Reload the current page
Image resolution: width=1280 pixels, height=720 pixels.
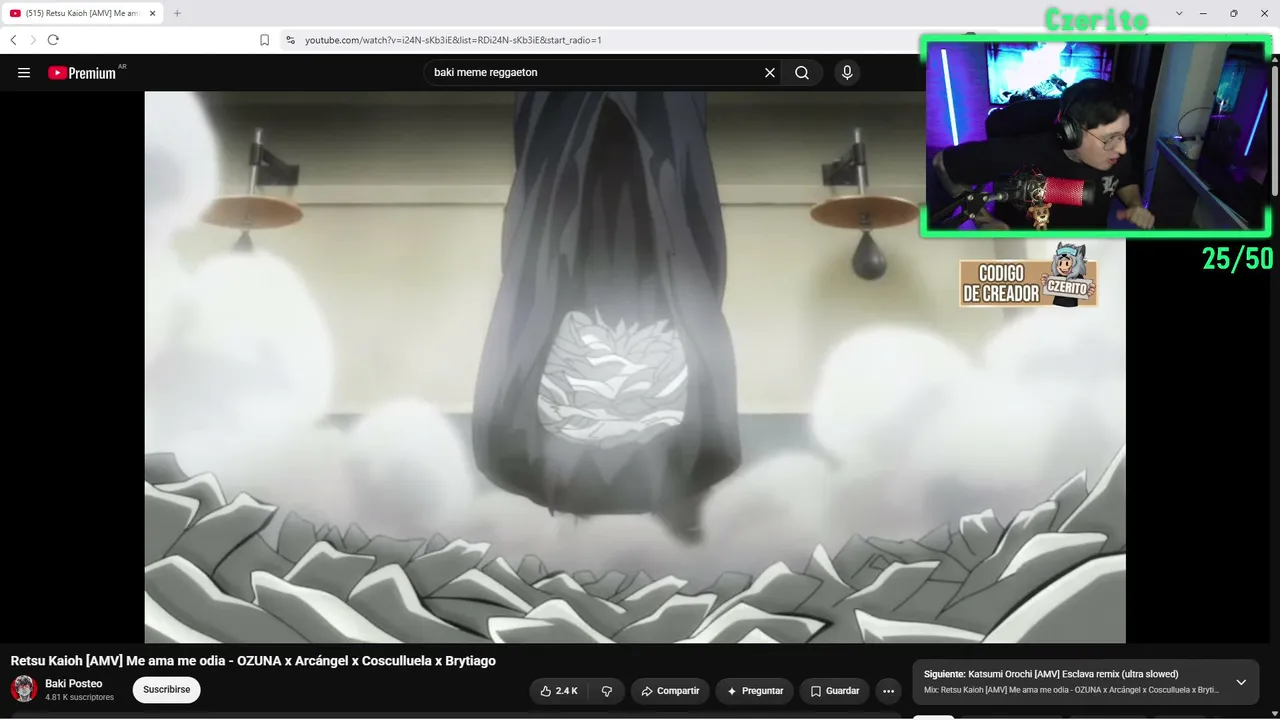tap(53, 40)
